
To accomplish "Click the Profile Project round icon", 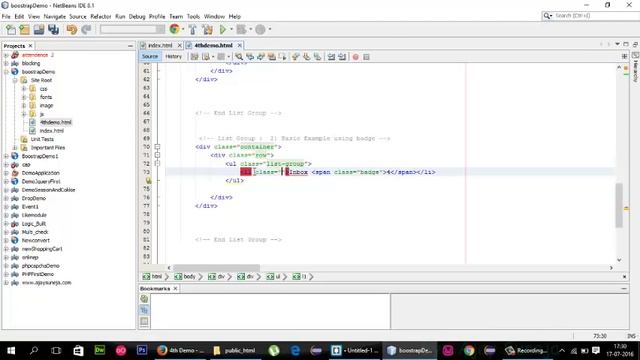I will 260,29.
